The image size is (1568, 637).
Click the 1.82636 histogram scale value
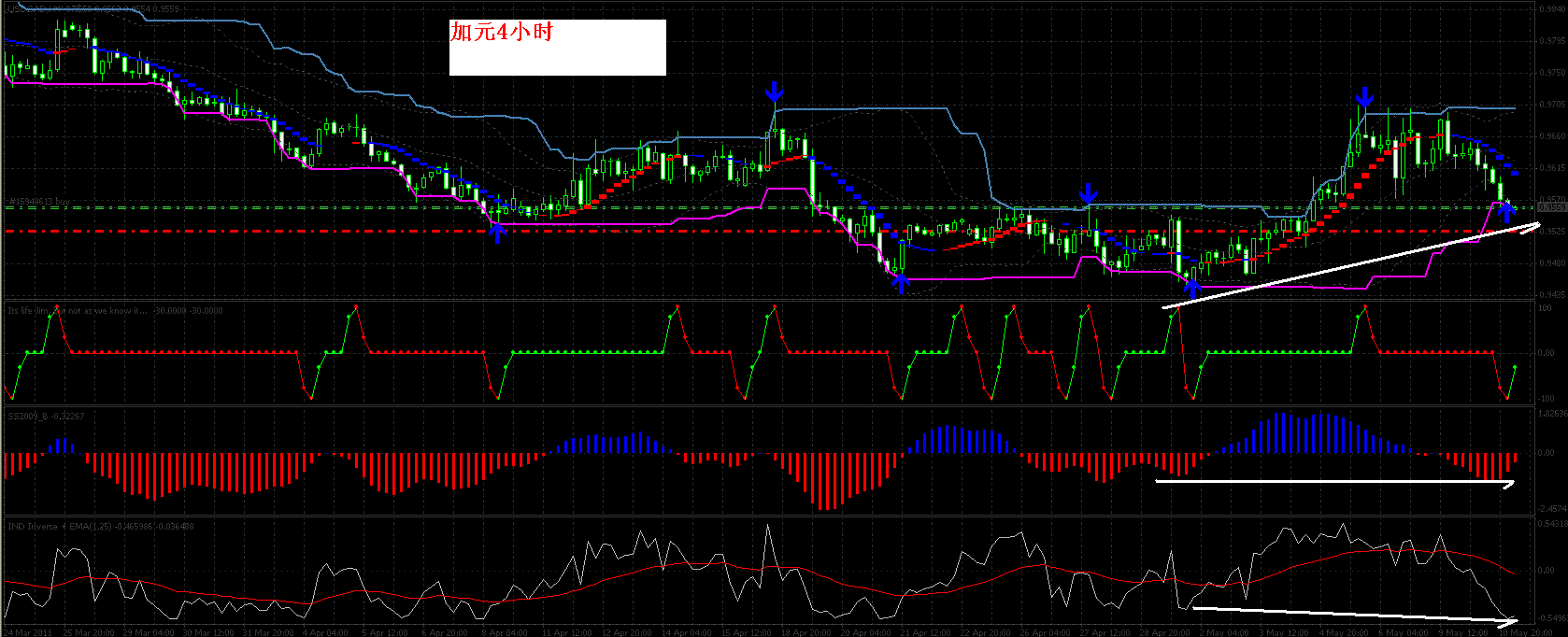tap(1551, 414)
